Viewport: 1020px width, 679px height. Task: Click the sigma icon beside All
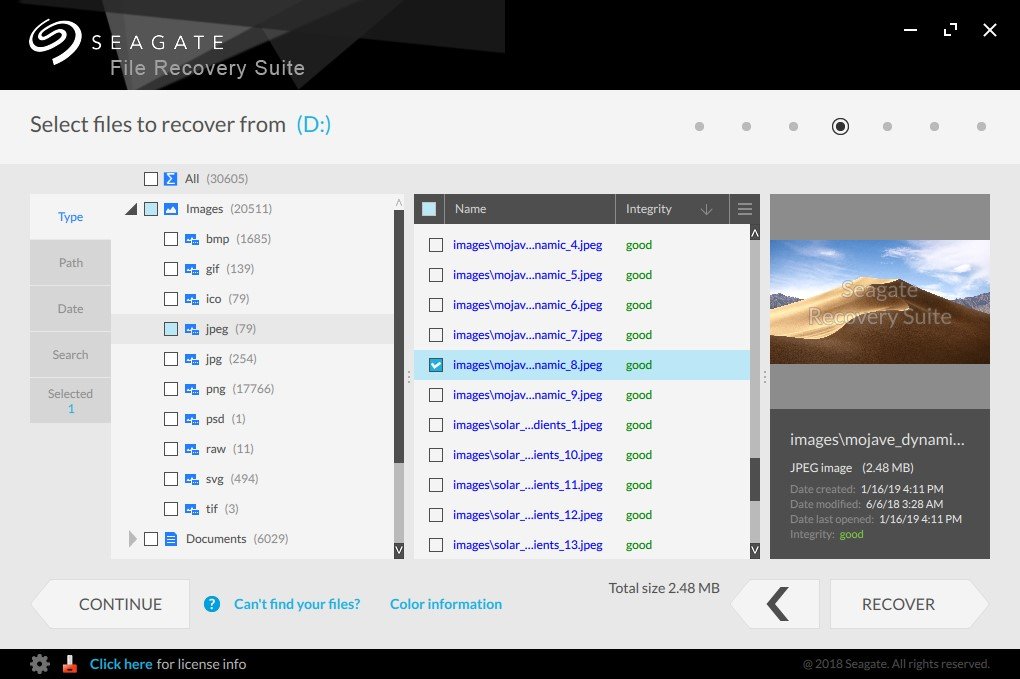(170, 179)
